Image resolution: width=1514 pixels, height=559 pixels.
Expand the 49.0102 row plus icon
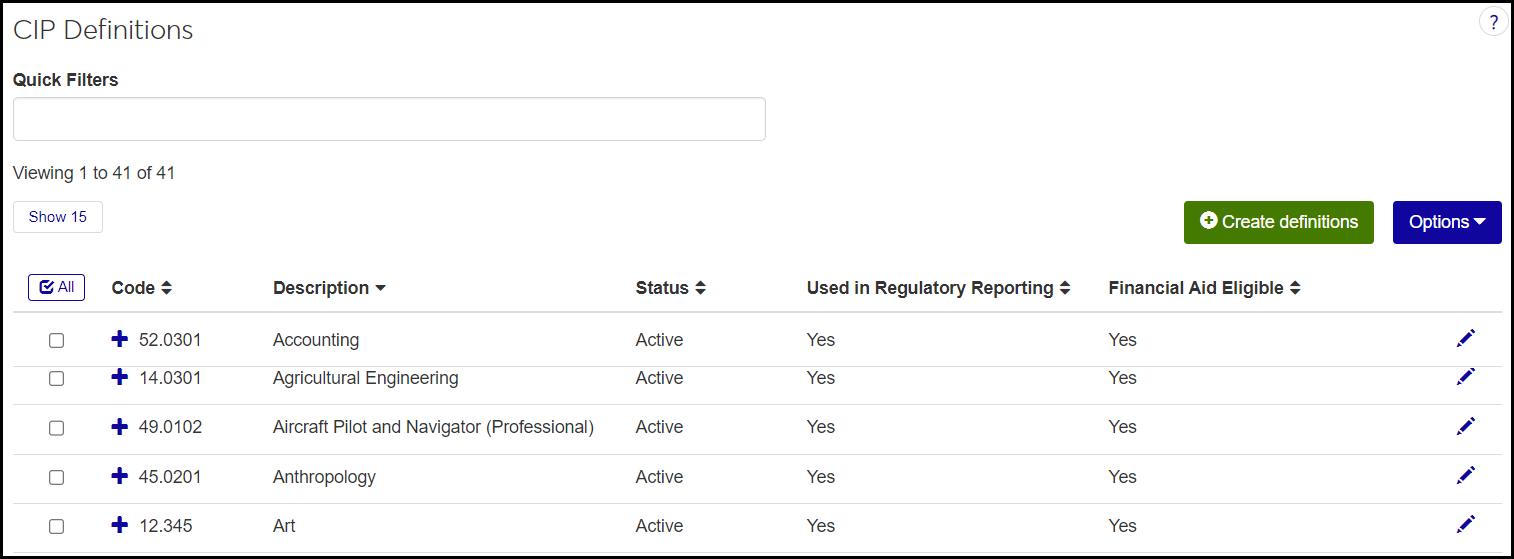[120, 427]
